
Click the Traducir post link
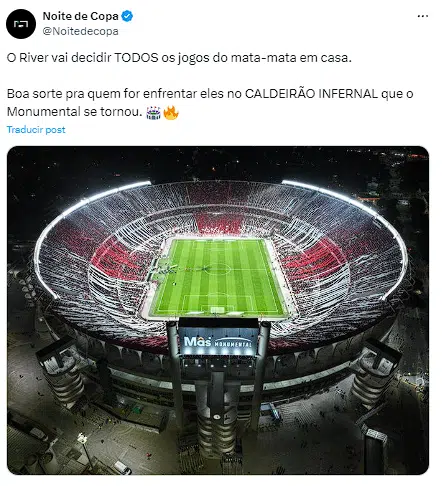pyautogui.click(x=36, y=130)
